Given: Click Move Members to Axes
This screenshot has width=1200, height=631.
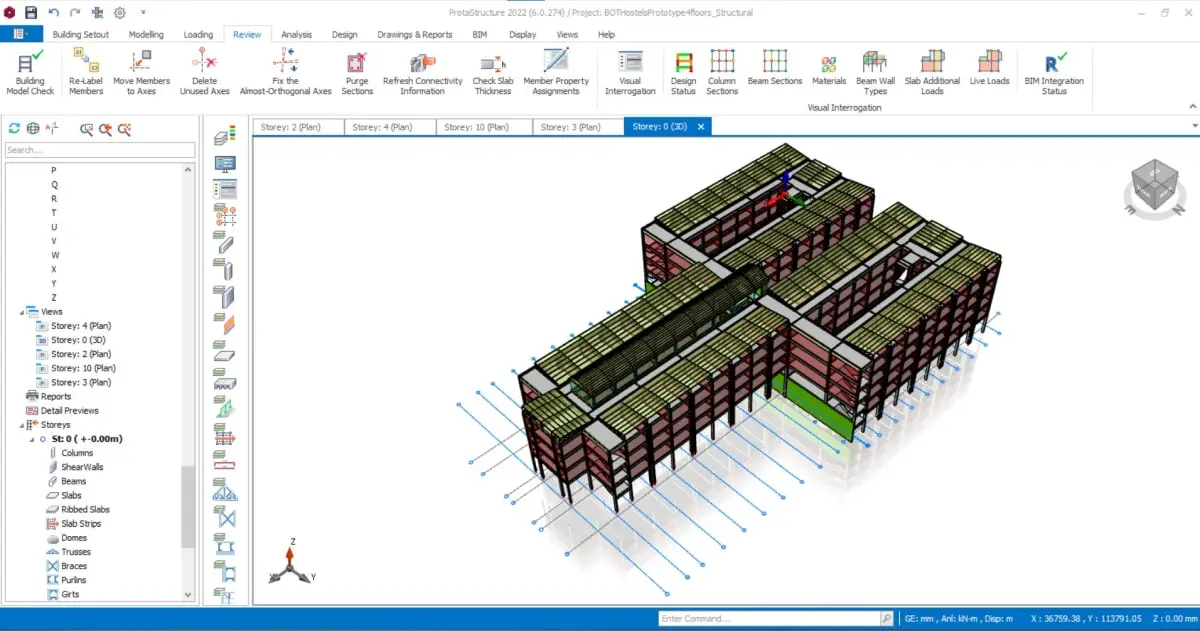Looking at the screenshot, I should pos(141,73).
